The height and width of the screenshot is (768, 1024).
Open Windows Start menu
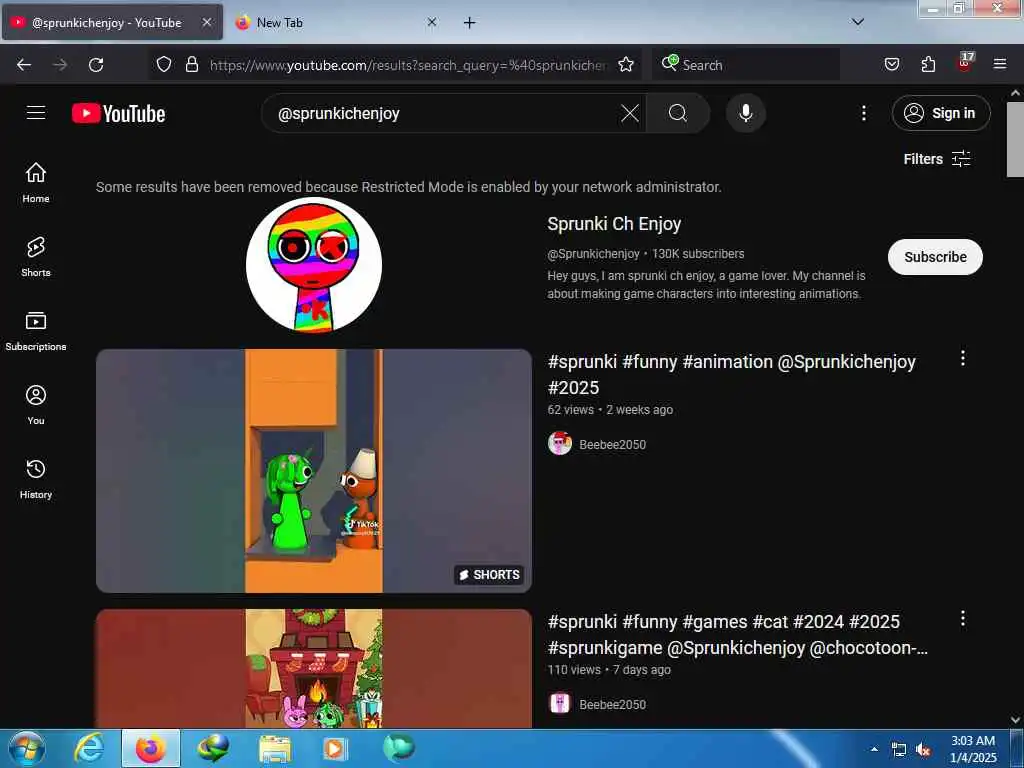[27, 748]
